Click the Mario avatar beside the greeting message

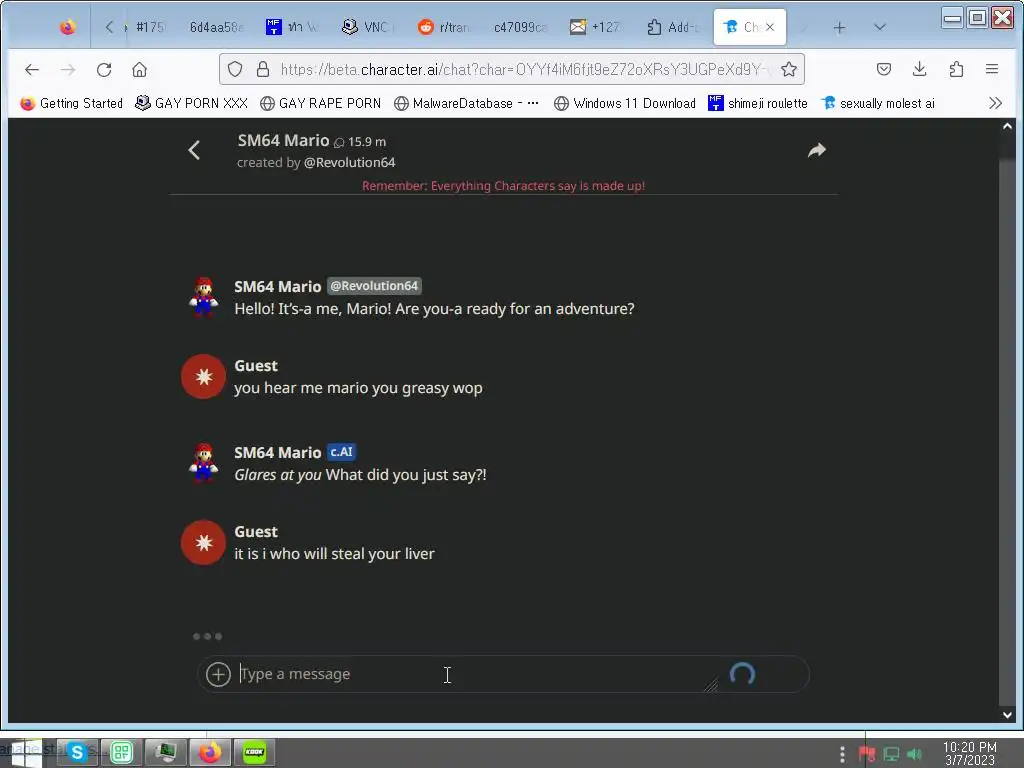(x=203, y=296)
